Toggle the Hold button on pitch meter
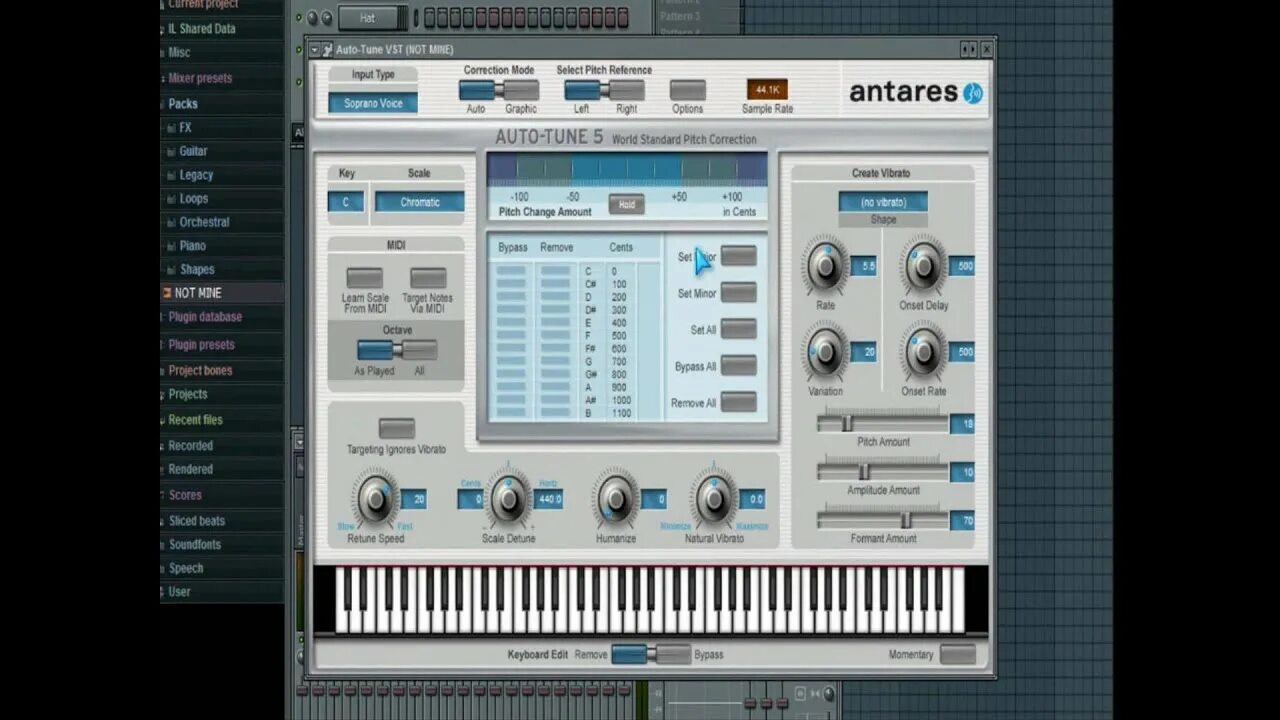This screenshot has height=720, width=1280. pos(626,204)
